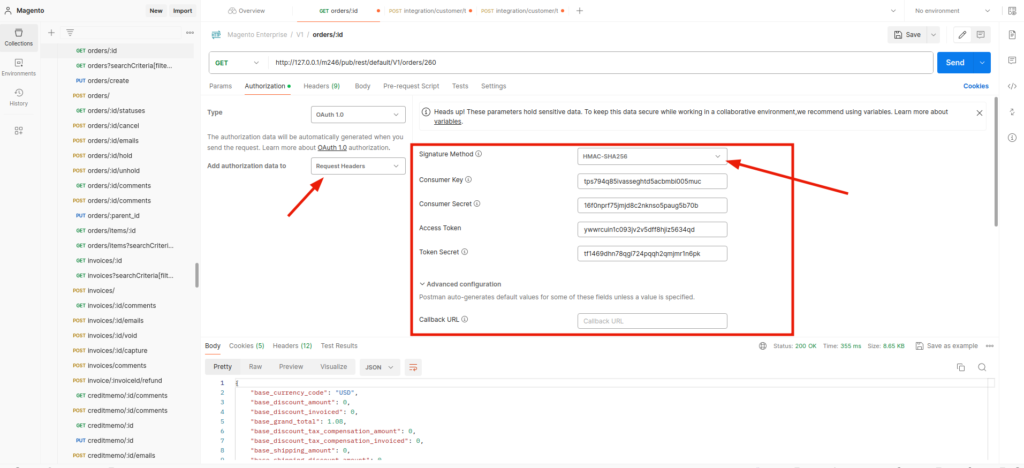Open the info icon in right sidebar
The image size is (1024, 468).
point(1012,137)
